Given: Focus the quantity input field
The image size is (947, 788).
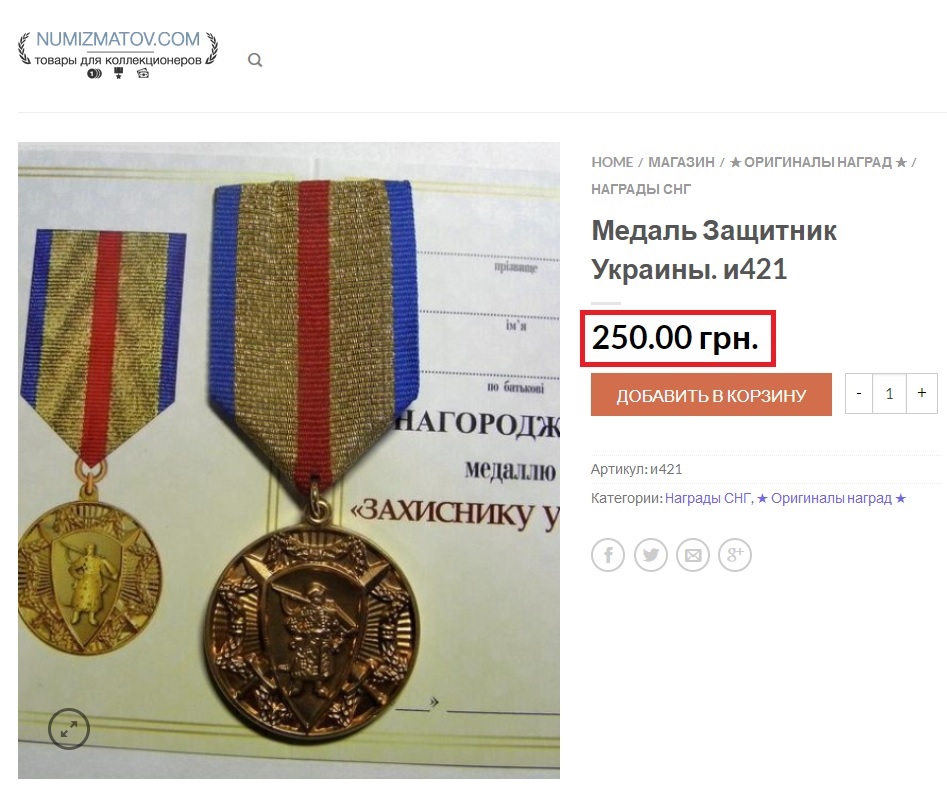Looking at the screenshot, I should [890, 393].
